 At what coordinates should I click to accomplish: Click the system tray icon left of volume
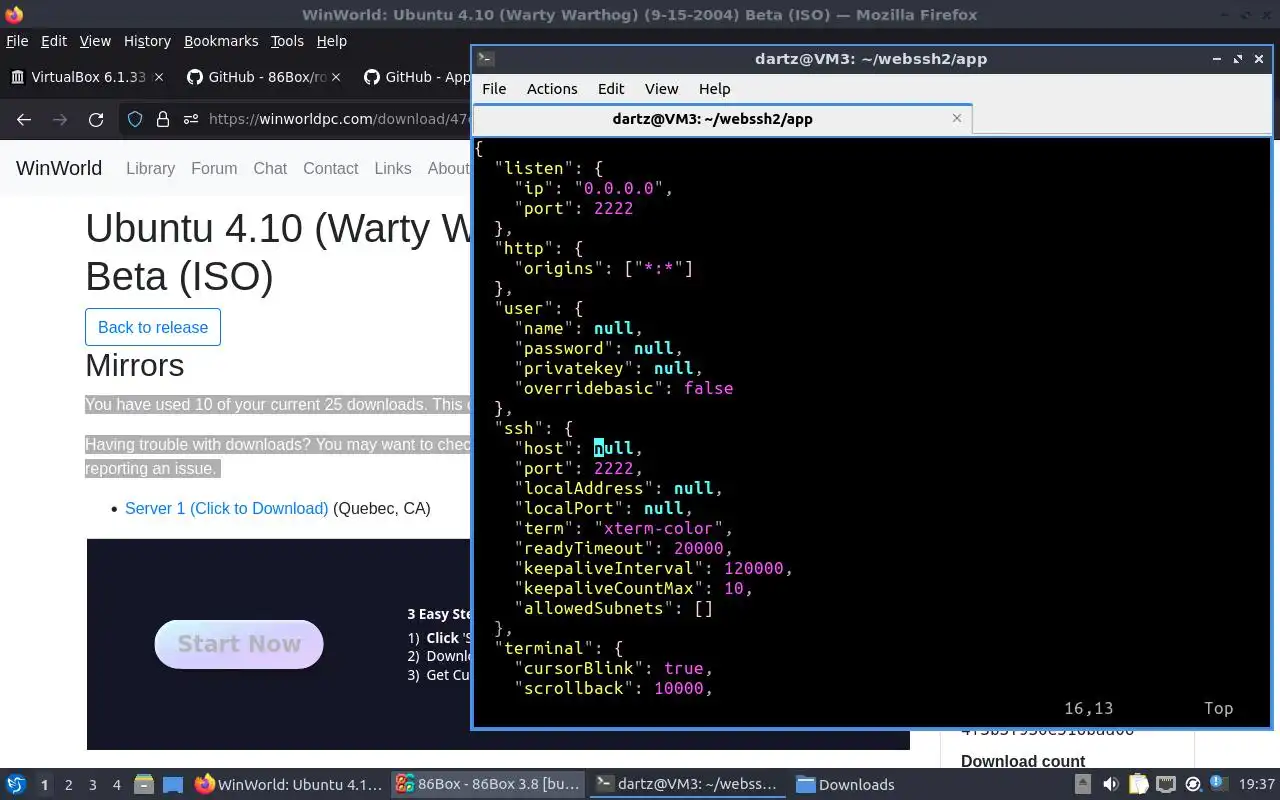(x=1082, y=785)
